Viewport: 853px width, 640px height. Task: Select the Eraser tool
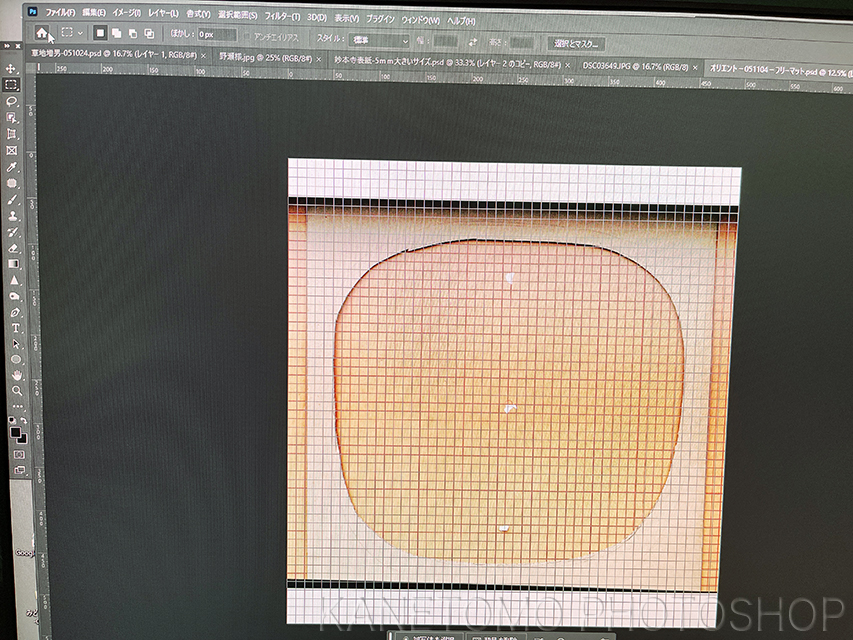tap(14, 248)
